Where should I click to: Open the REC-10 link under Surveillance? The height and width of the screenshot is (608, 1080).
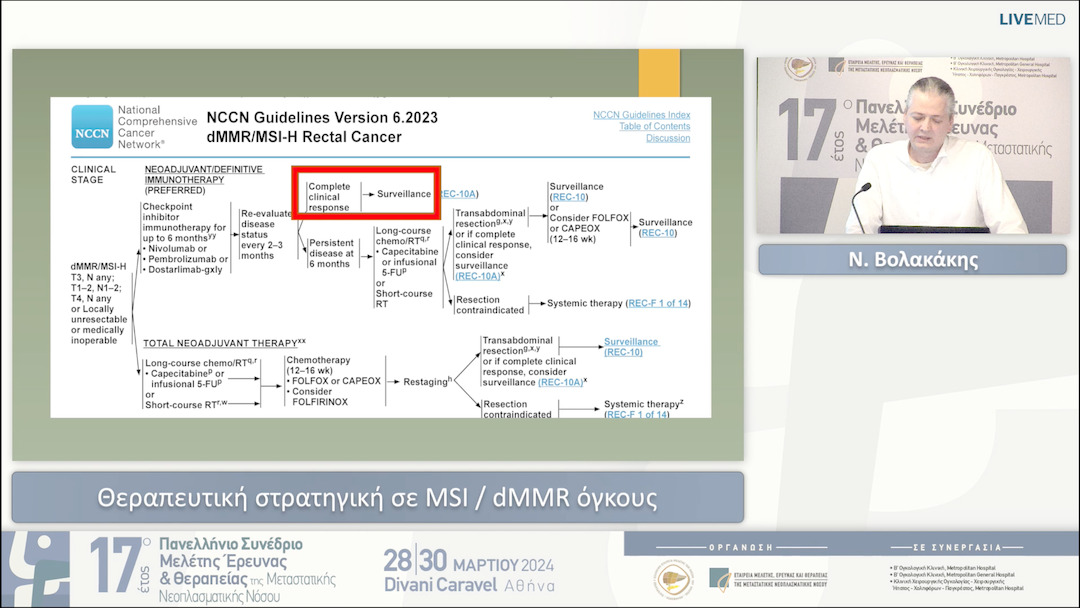click(568, 197)
